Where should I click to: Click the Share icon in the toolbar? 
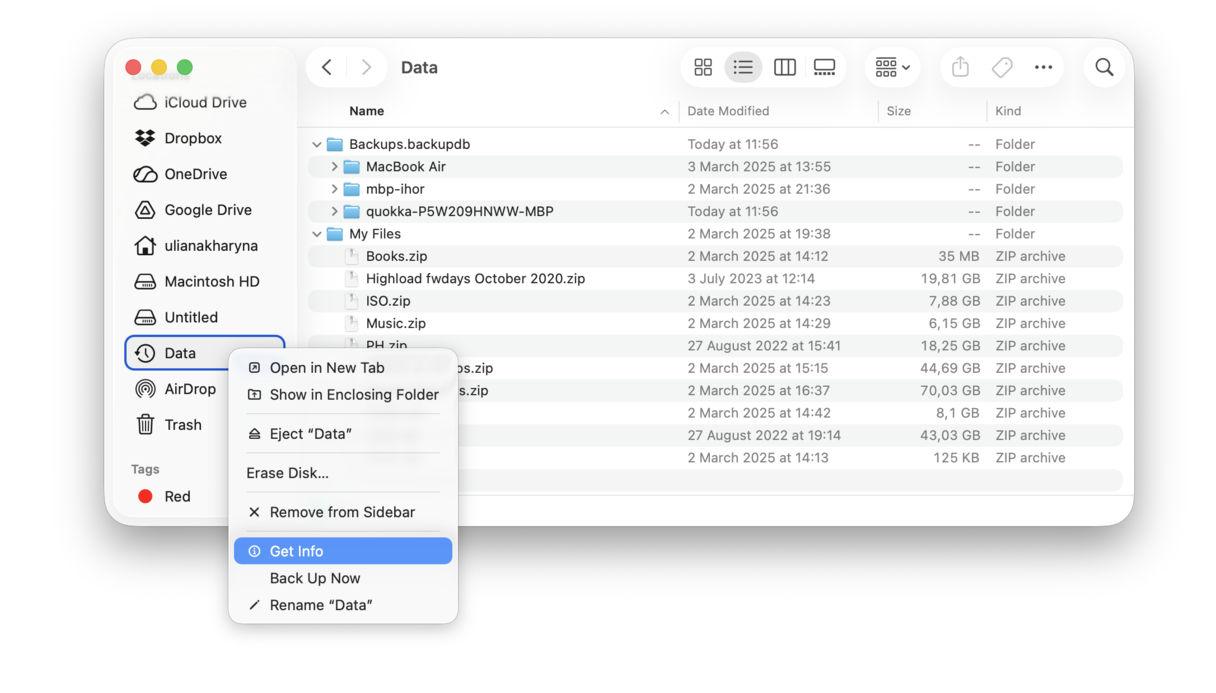click(959, 67)
